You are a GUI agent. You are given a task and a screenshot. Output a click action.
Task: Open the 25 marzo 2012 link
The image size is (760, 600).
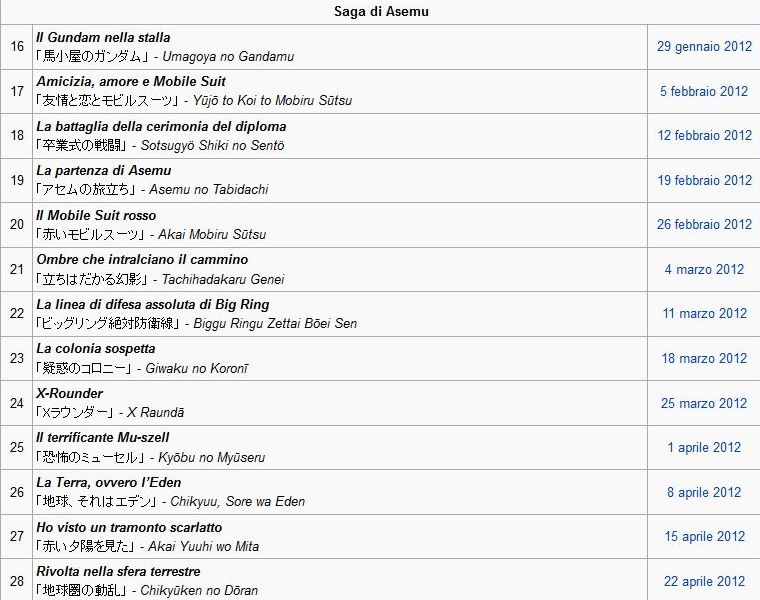coord(704,403)
